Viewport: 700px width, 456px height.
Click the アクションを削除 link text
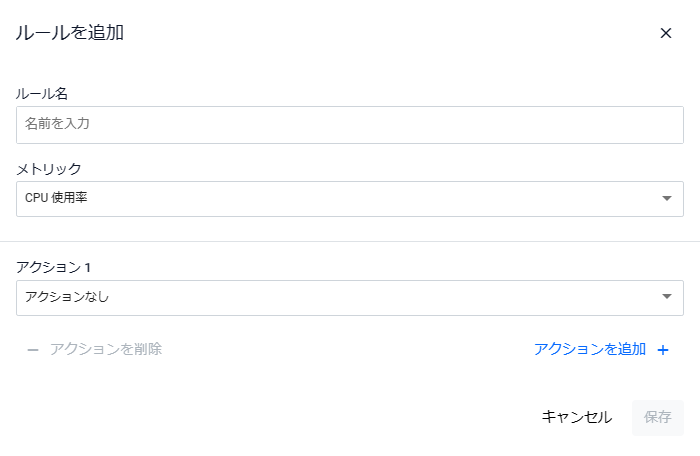106,349
